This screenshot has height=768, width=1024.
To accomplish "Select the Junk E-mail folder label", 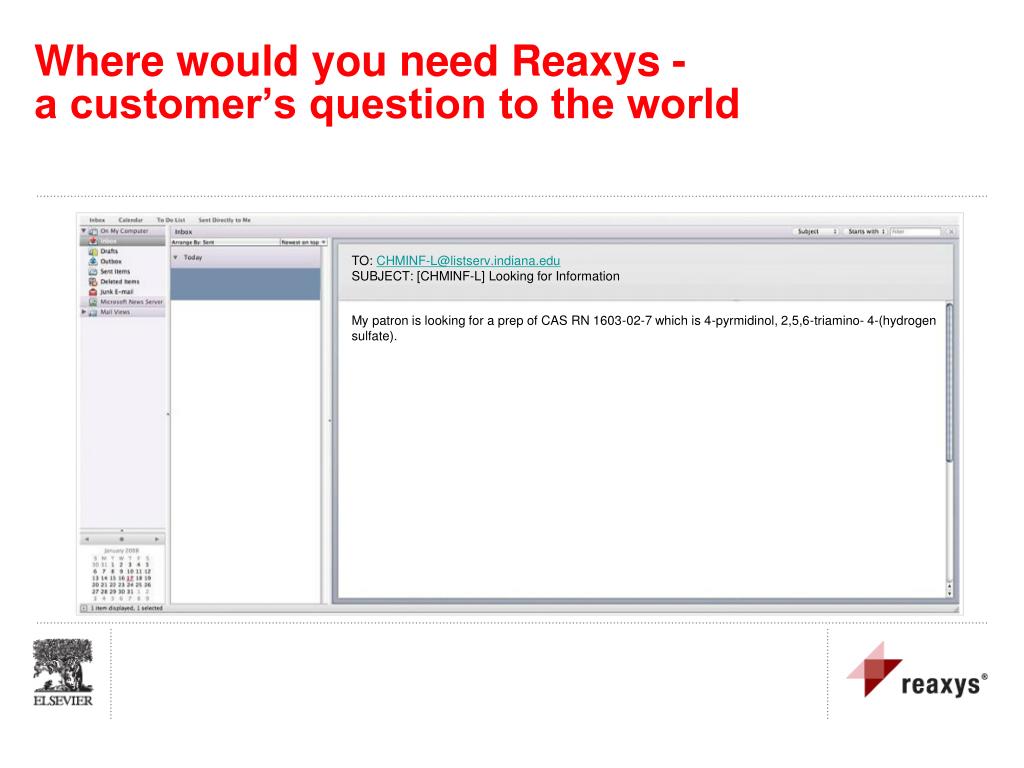I will (x=117, y=292).
